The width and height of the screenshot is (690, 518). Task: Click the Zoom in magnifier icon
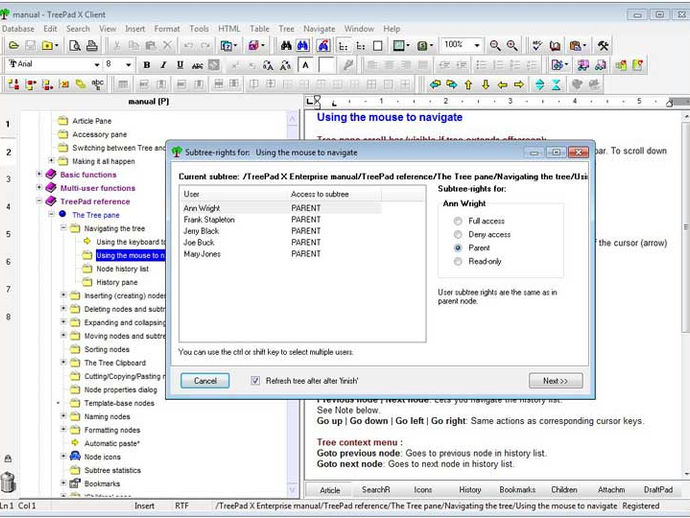(x=512, y=45)
